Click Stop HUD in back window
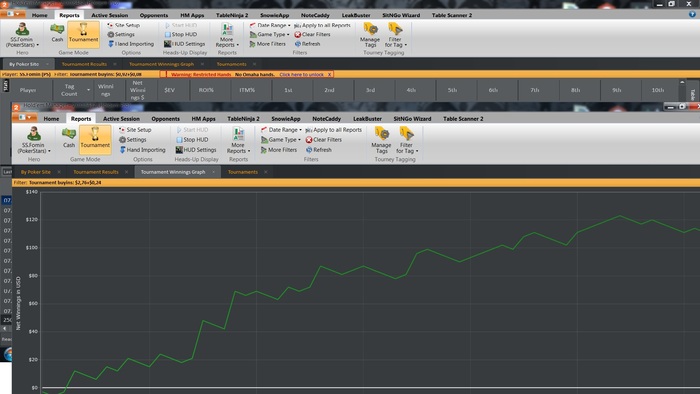 click(x=181, y=34)
